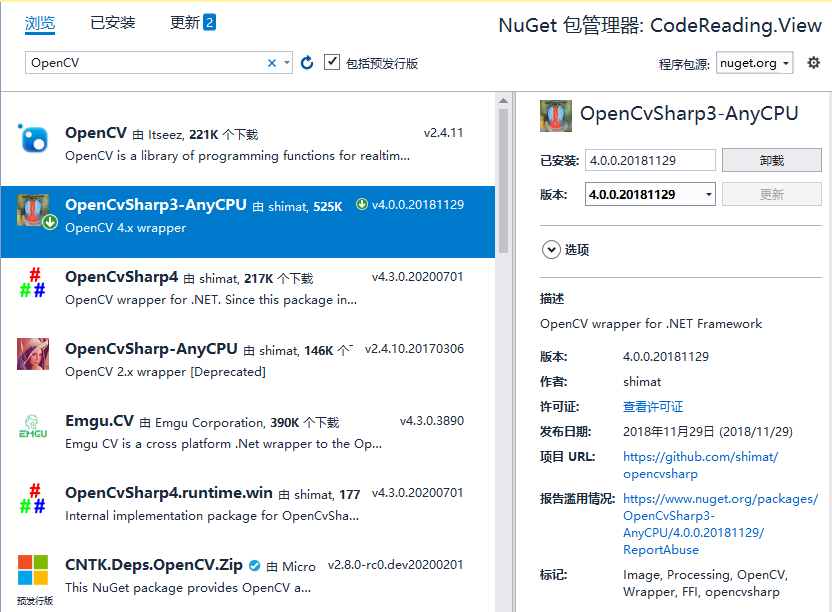Toggle the include prerelease checkbox
The image size is (832, 612).
(x=332, y=62)
